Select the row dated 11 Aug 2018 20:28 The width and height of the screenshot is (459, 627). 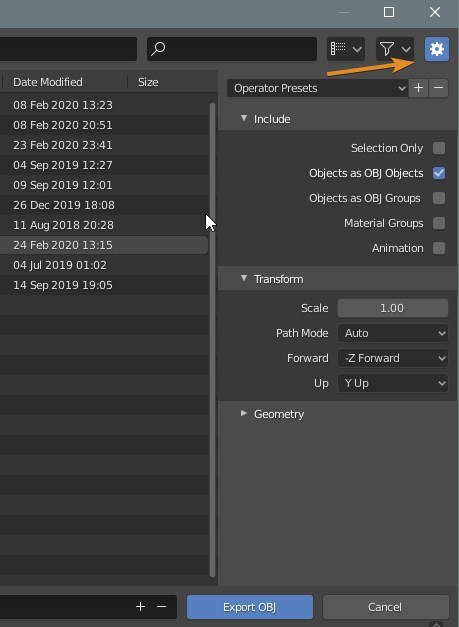click(x=104, y=225)
